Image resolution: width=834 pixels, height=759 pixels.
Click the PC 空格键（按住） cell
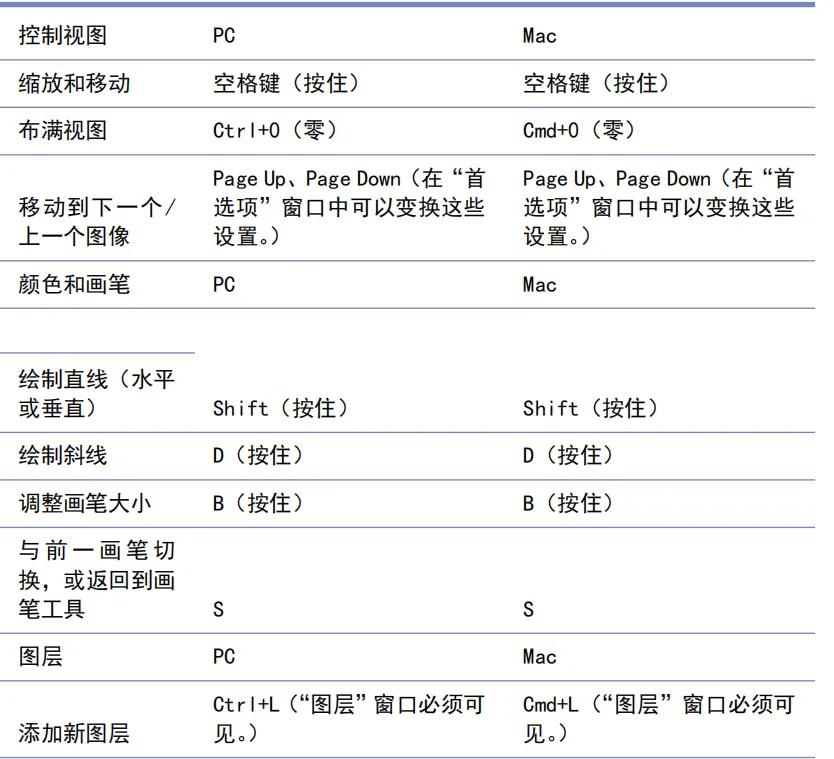tap(286, 84)
